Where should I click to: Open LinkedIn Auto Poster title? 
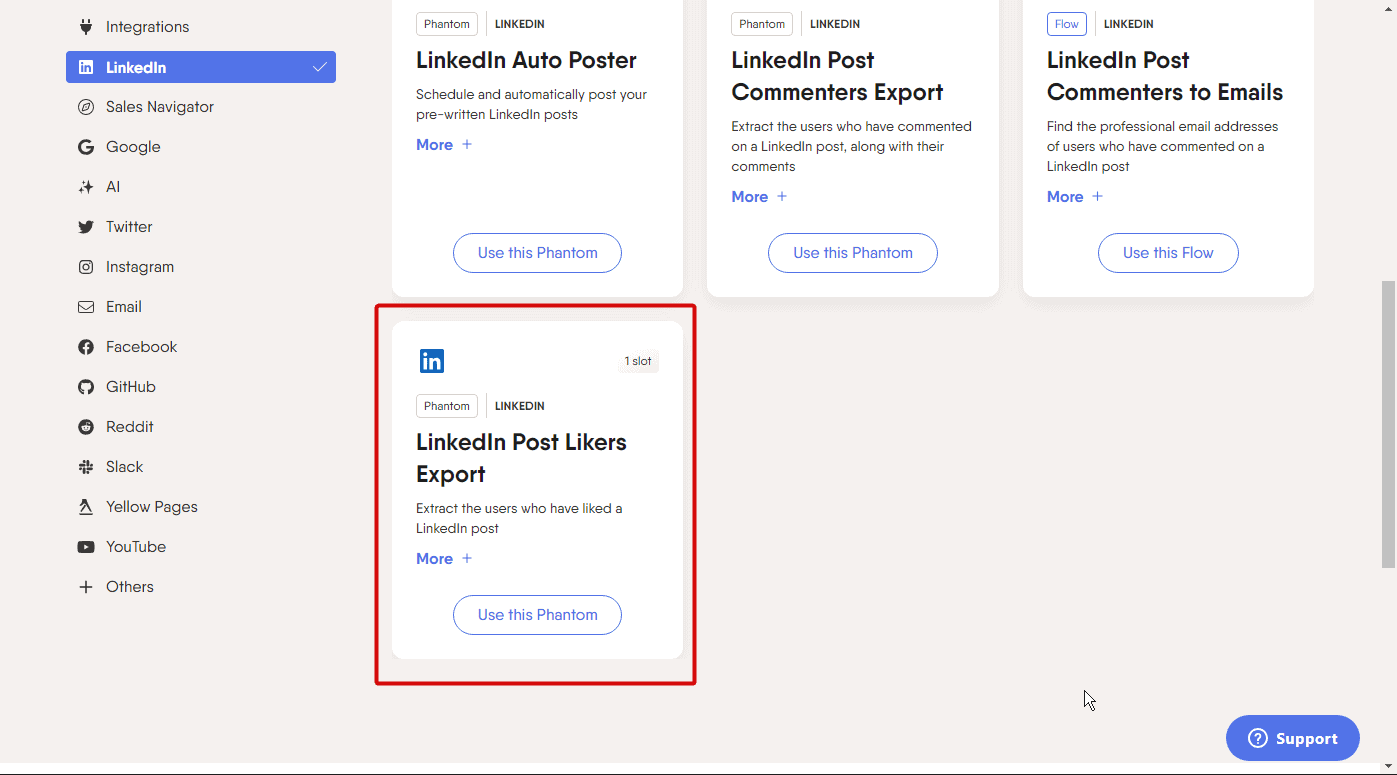[526, 60]
